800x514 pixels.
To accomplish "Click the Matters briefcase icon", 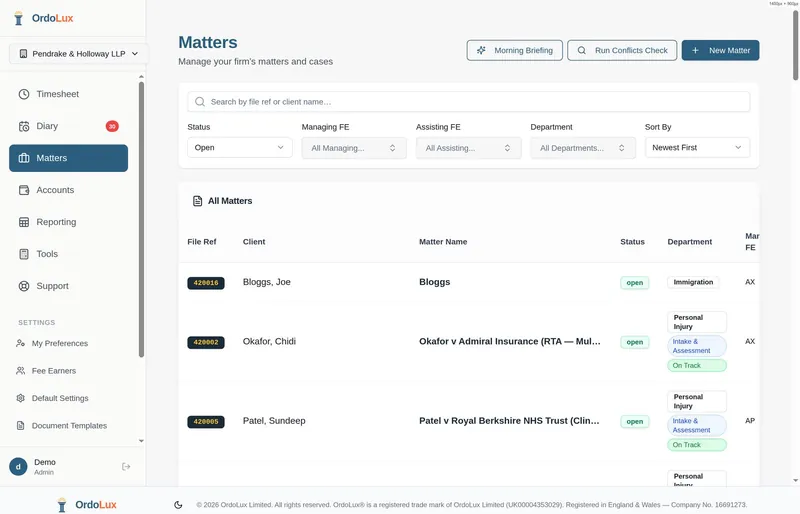I will coord(24,158).
